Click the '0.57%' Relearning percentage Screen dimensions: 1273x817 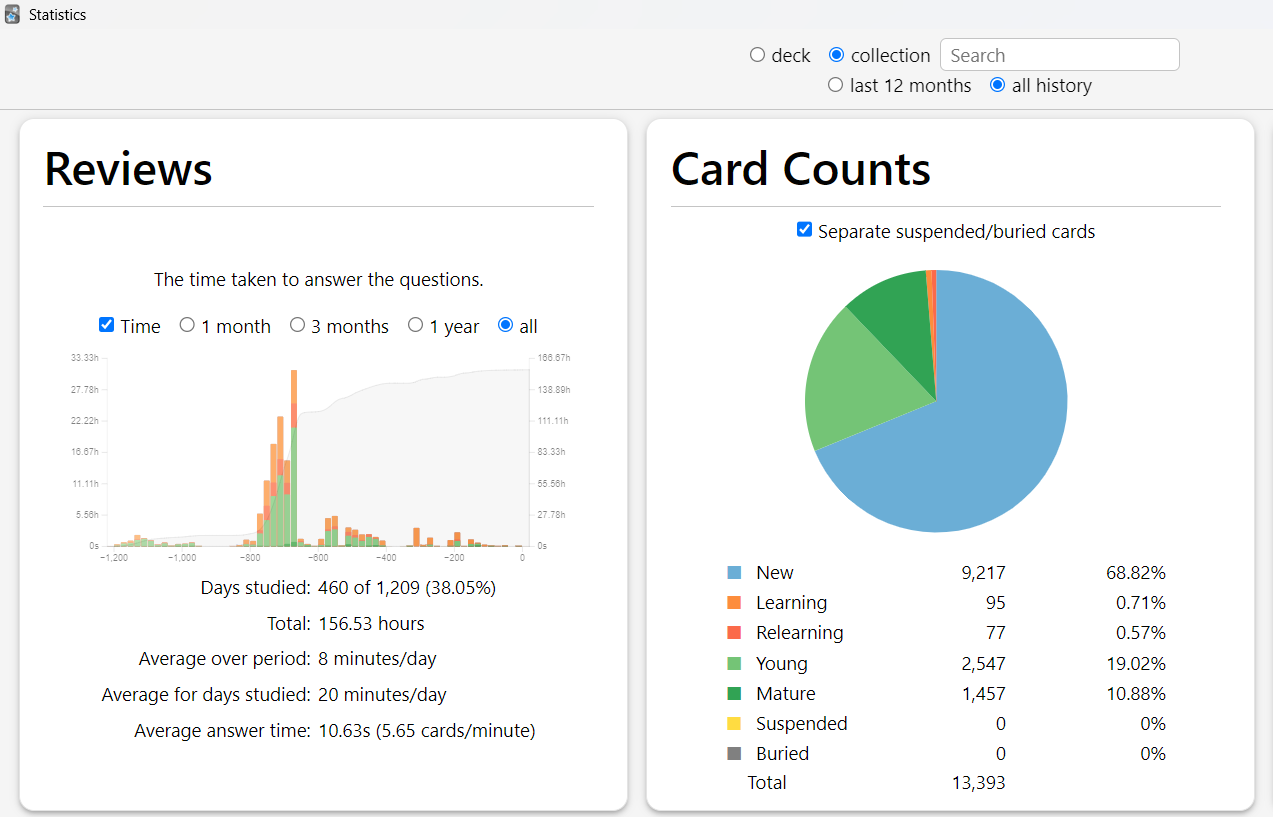click(1141, 633)
